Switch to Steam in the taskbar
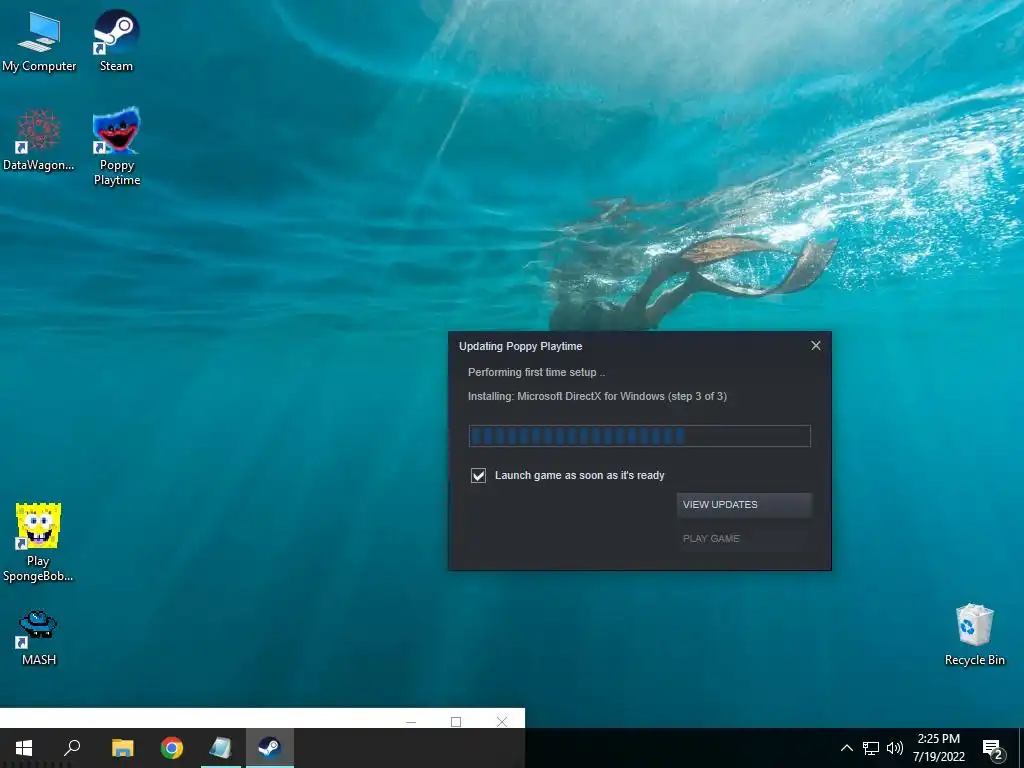Image resolution: width=1024 pixels, height=768 pixels. [270, 748]
